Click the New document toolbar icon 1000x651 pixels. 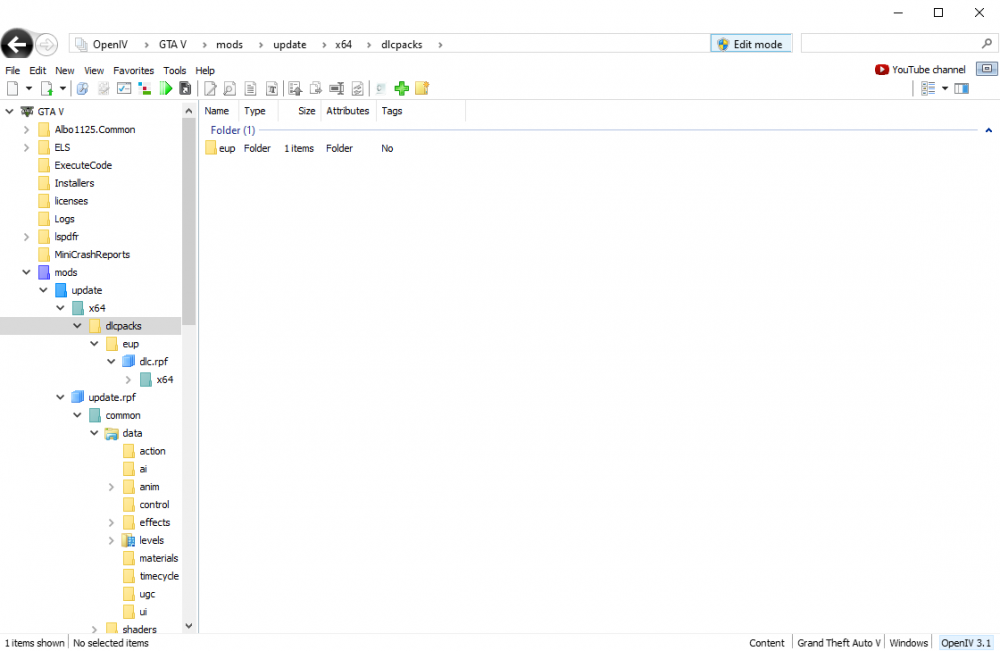tap(12, 89)
